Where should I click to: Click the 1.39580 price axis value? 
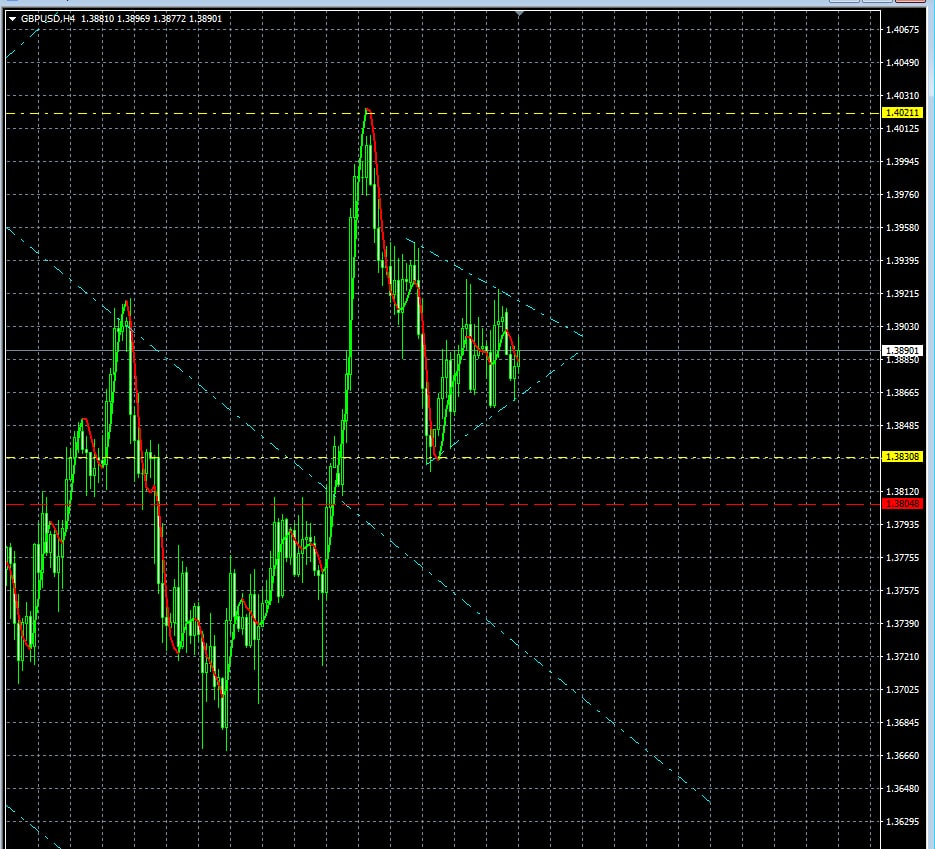[902, 228]
